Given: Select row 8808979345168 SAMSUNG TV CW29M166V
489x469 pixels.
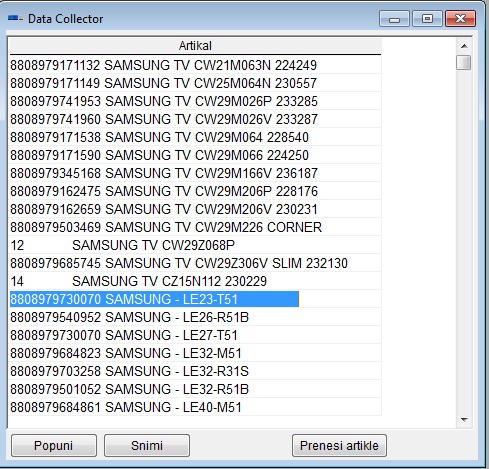Looking at the screenshot, I should click(195, 173).
